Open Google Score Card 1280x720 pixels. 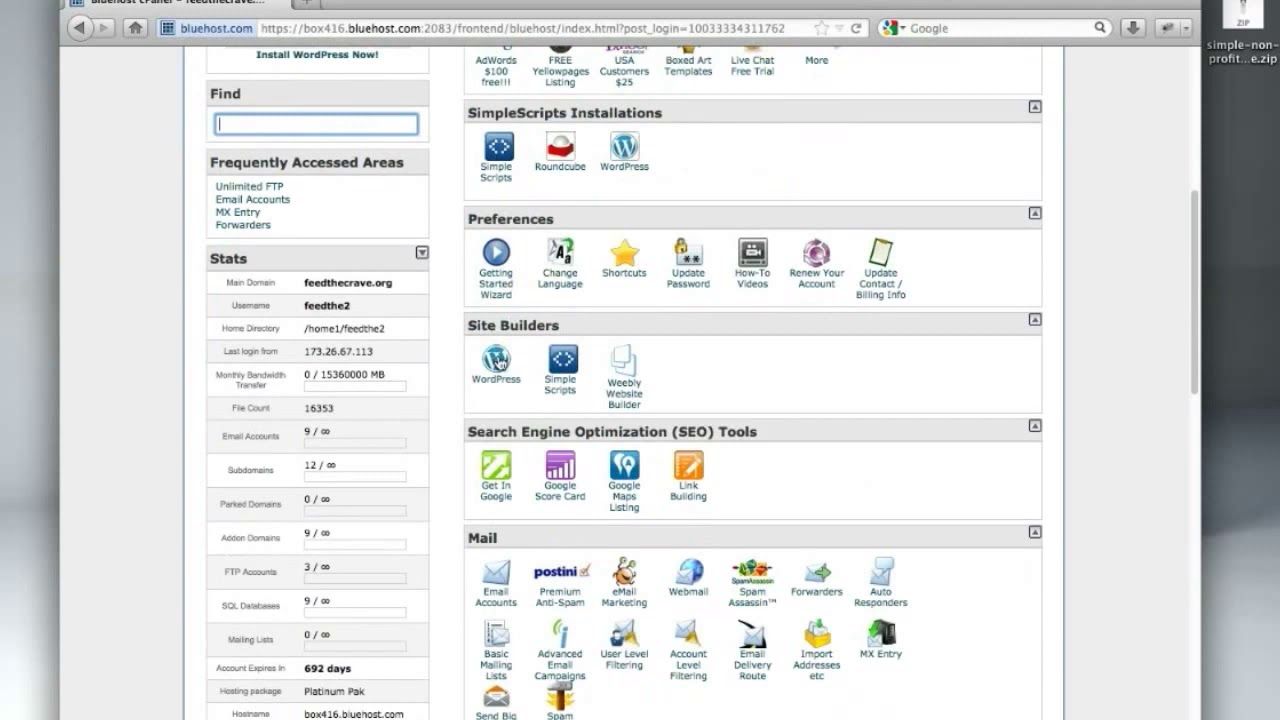click(x=560, y=476)
